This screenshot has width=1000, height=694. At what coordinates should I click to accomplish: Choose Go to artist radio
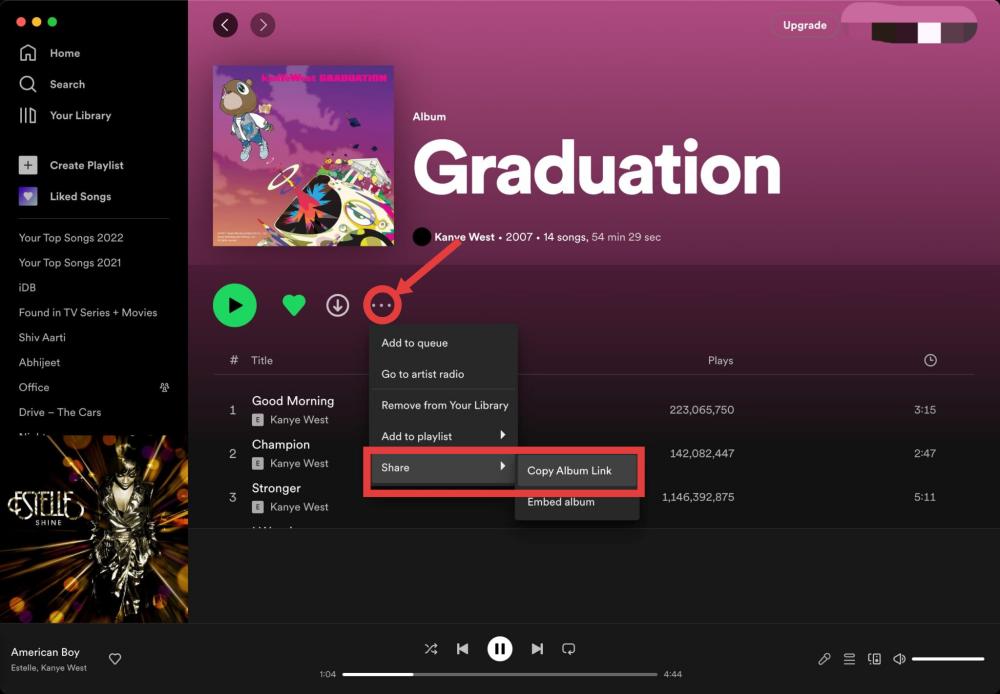(443, 374)
